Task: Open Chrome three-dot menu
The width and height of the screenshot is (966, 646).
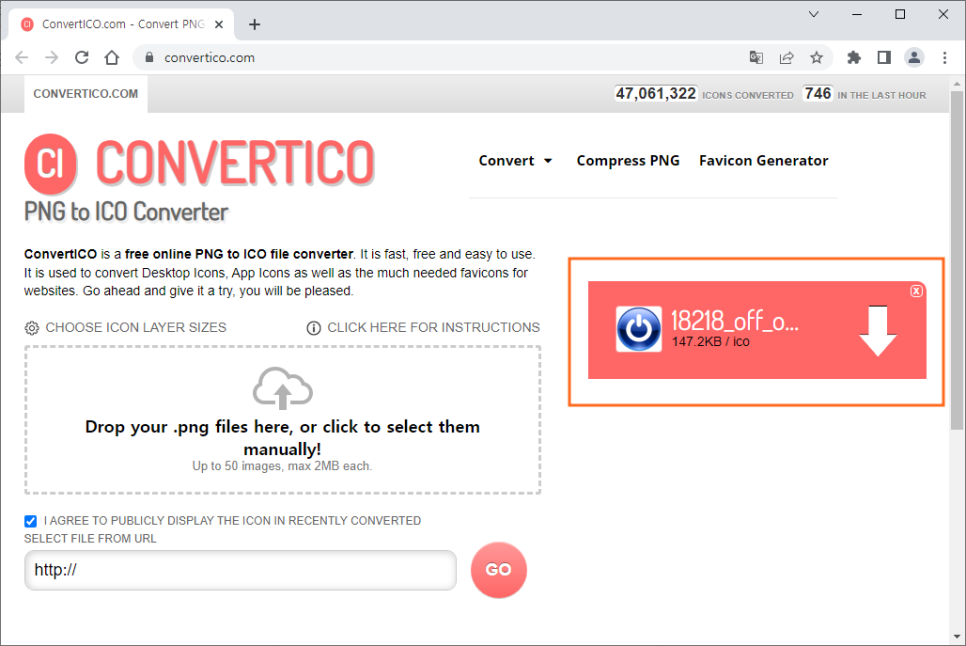Action: tap(944, 58)
